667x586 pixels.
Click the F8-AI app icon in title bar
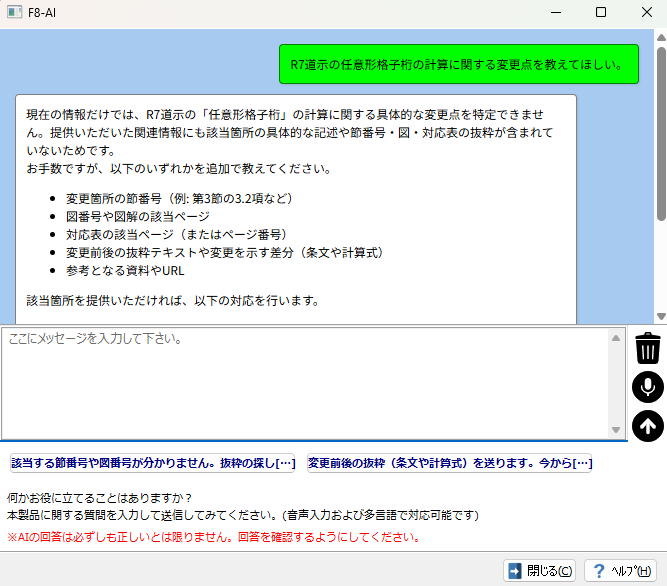coord(14,12)
